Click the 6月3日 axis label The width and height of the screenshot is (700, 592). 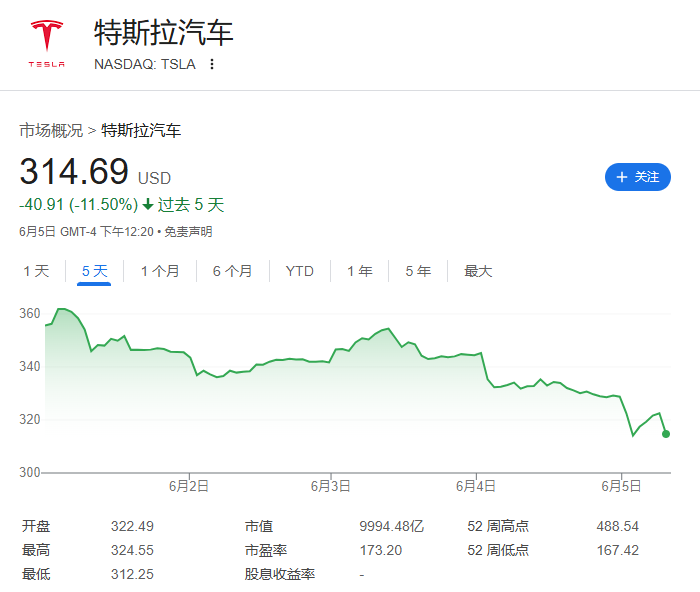(330, 486)
